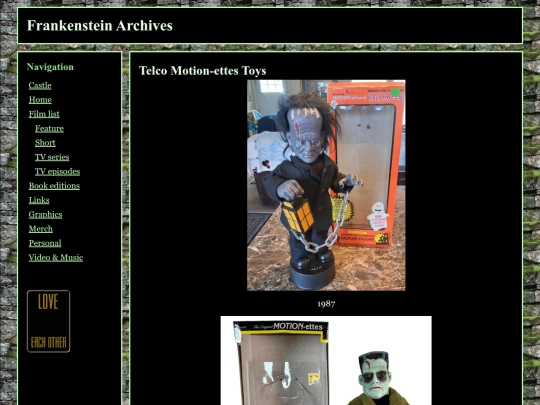Open the TV series link
Viewport: 540px width, 405px height.
click(x=52, y=157)
